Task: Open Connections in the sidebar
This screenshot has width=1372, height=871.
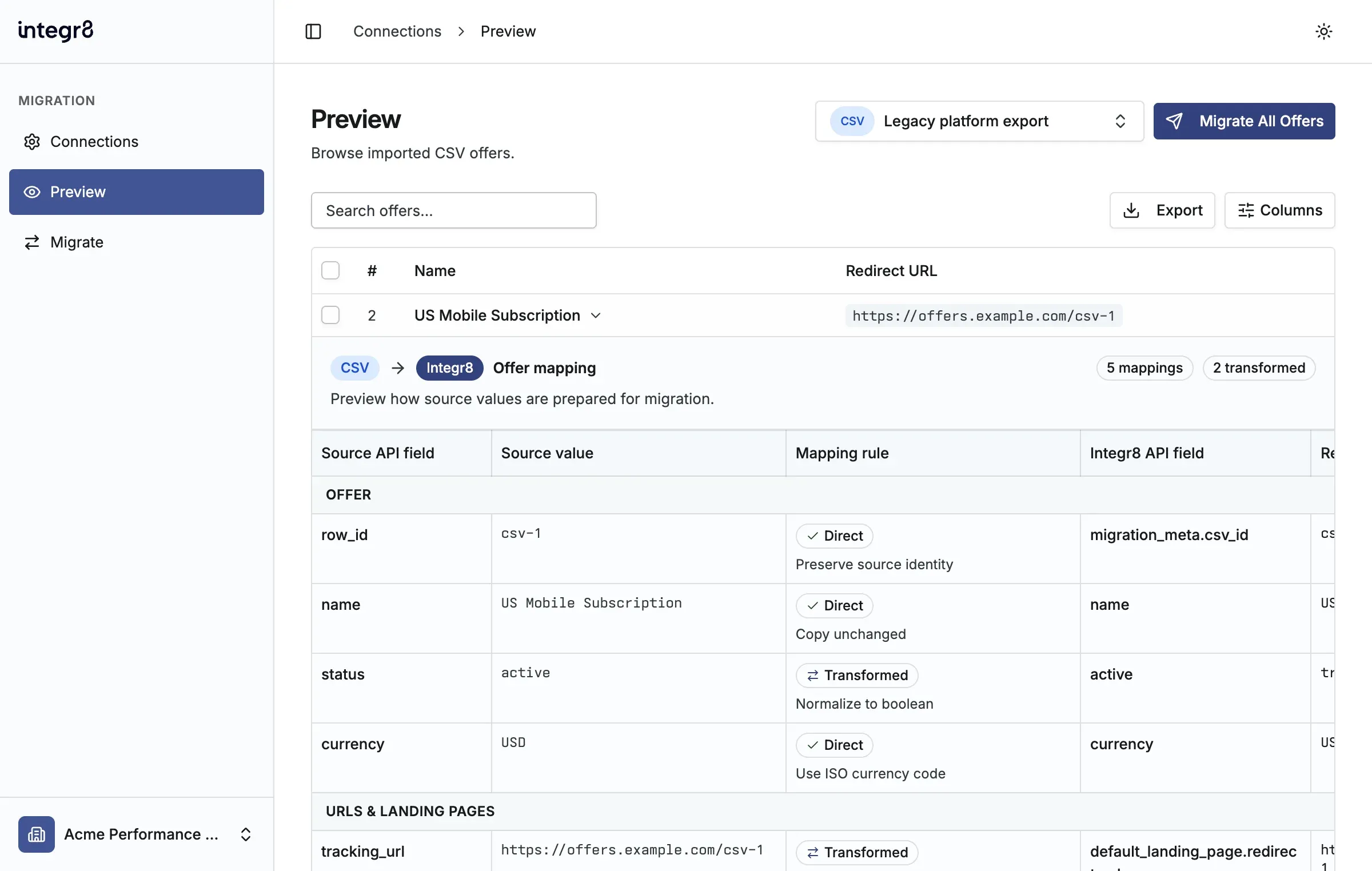Action: coord(137,142)
